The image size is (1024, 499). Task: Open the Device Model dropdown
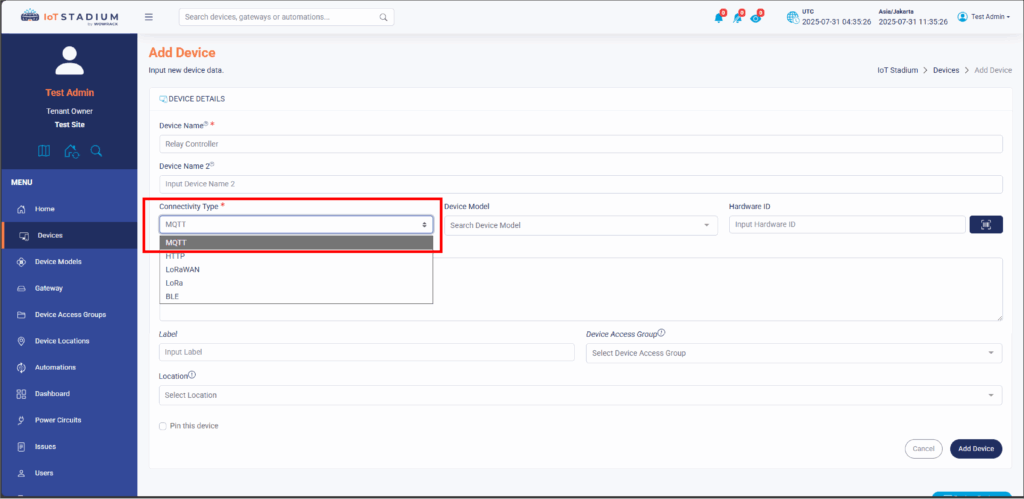click(581, 225)
